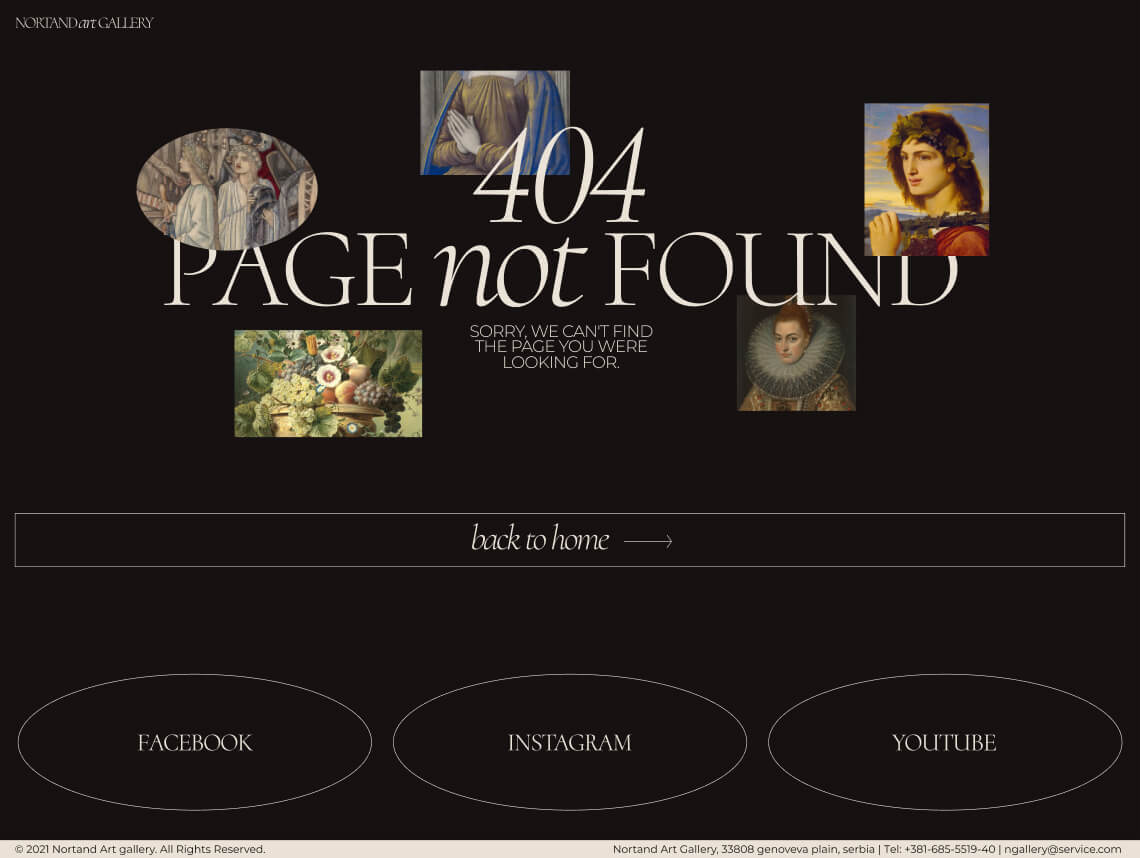Go back to home via the outlined button
The width and height of the screenshot is (1140, 858).
[569, 540]
